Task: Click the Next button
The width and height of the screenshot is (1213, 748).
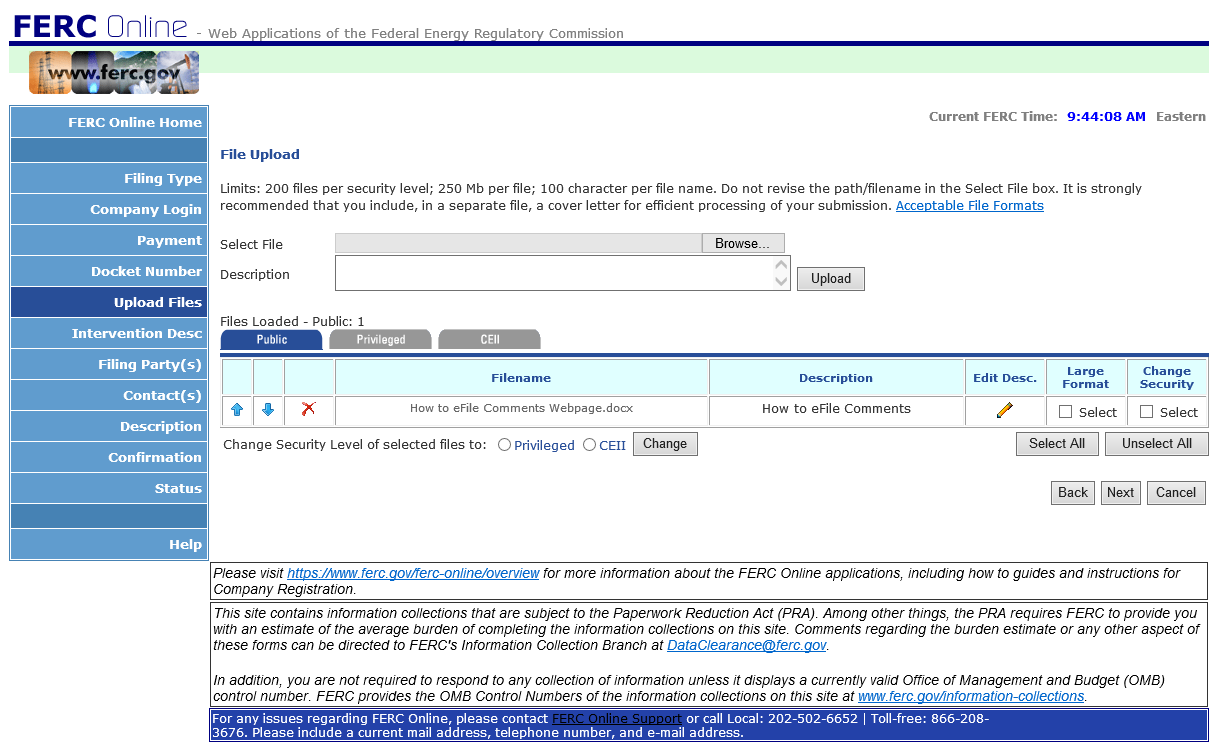Action: 1121,493
